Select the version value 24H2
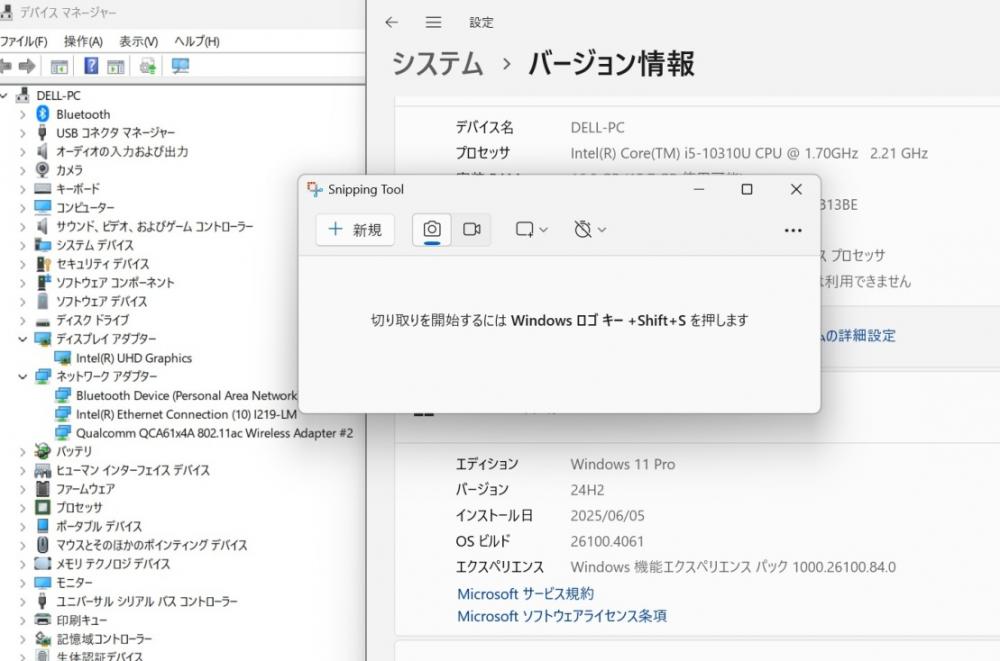1000x661 pixels. click(x=587, y=490)
